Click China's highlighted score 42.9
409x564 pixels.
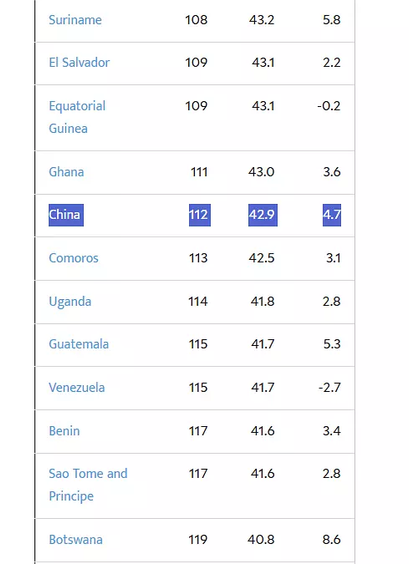263,215
